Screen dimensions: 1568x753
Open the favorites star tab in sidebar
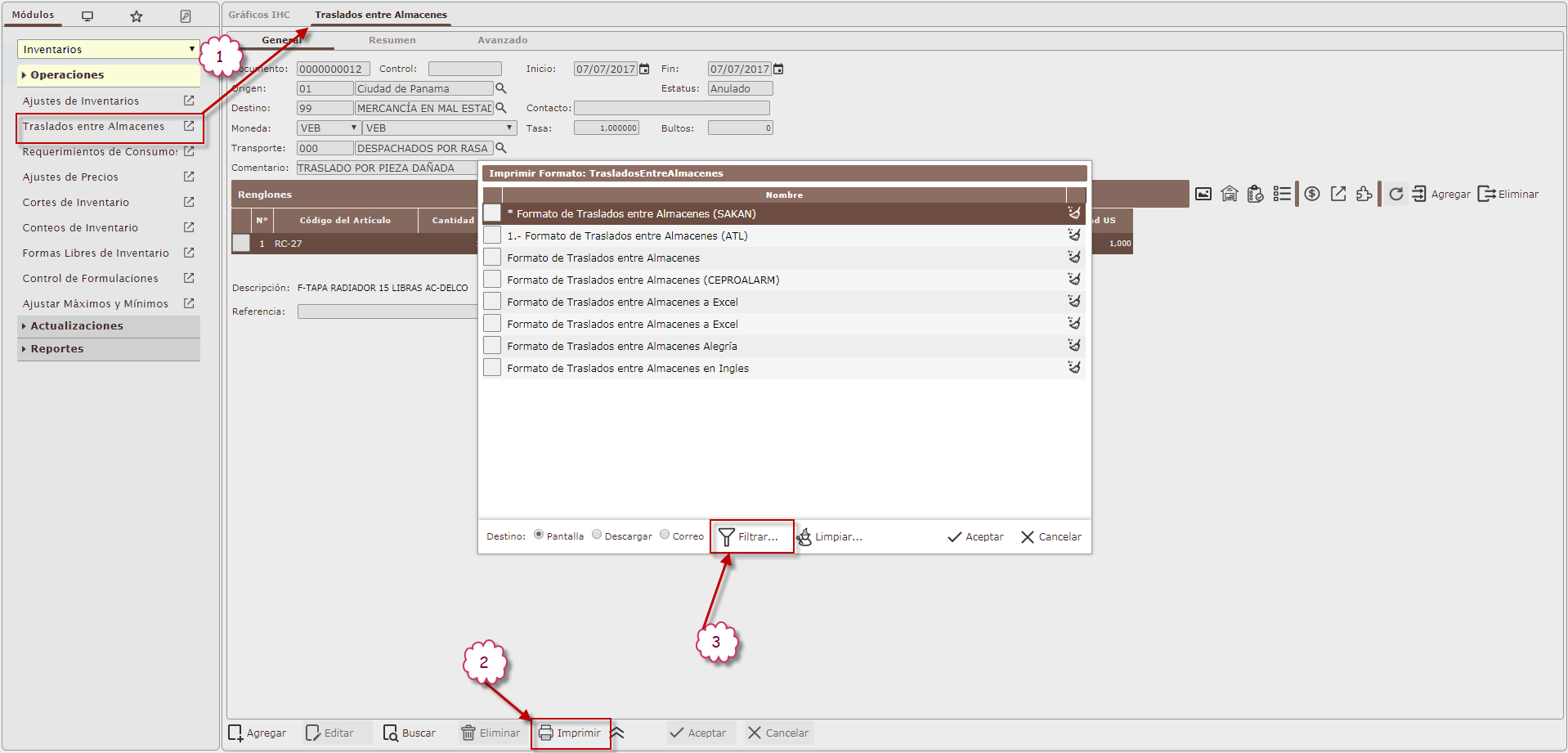[x=137, y=16]
